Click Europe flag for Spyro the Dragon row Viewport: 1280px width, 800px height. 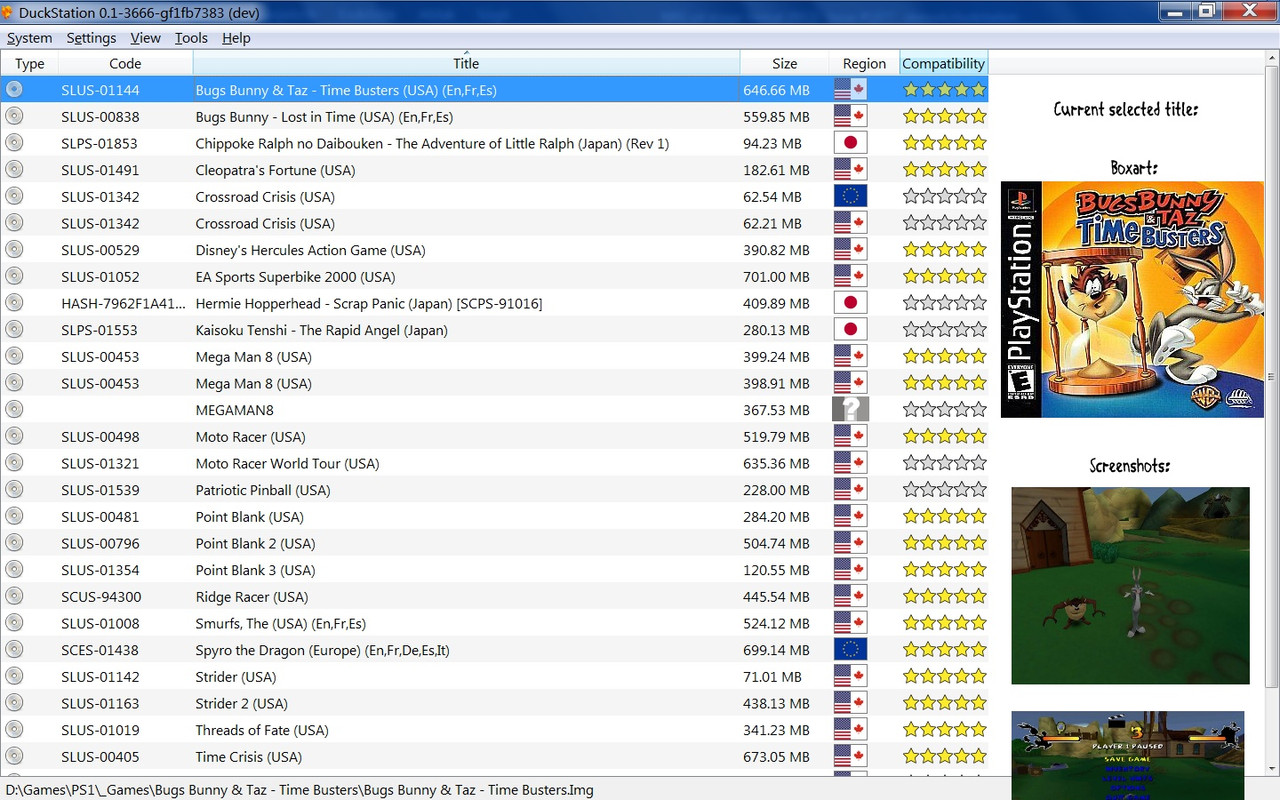click(x=850, y=649)
